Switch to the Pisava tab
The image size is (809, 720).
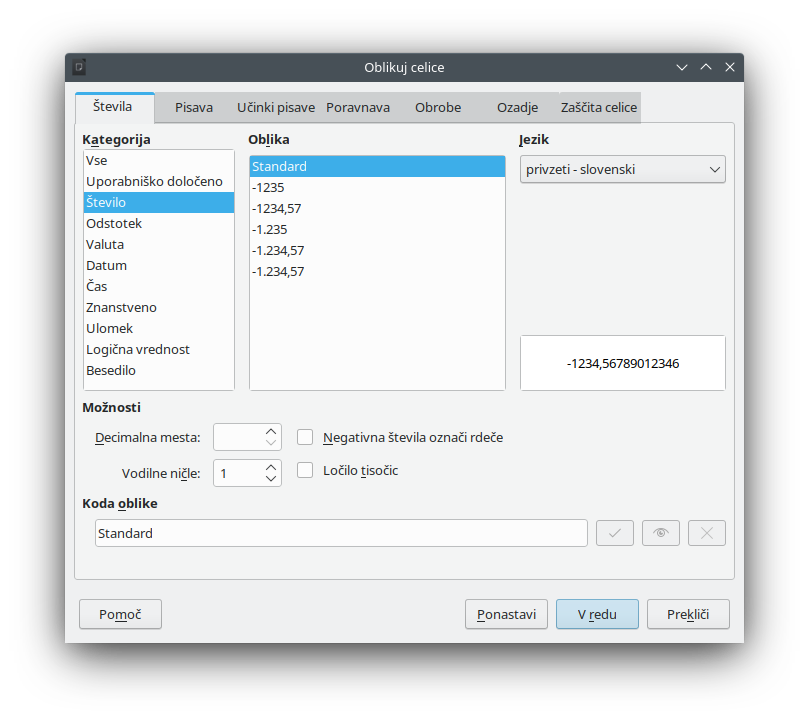[194, 107]
